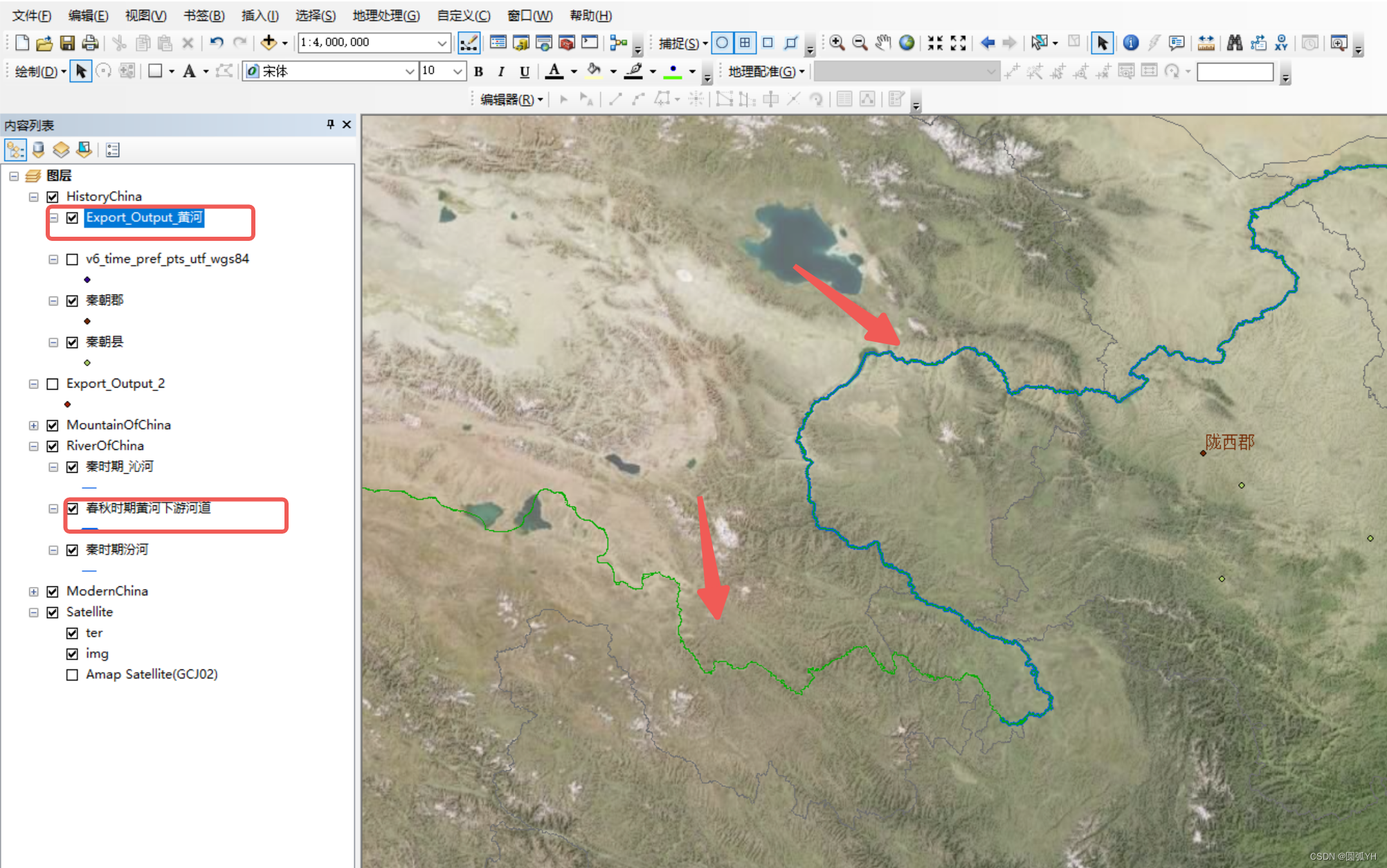Select the Zoom In tool

coord(837,43)
